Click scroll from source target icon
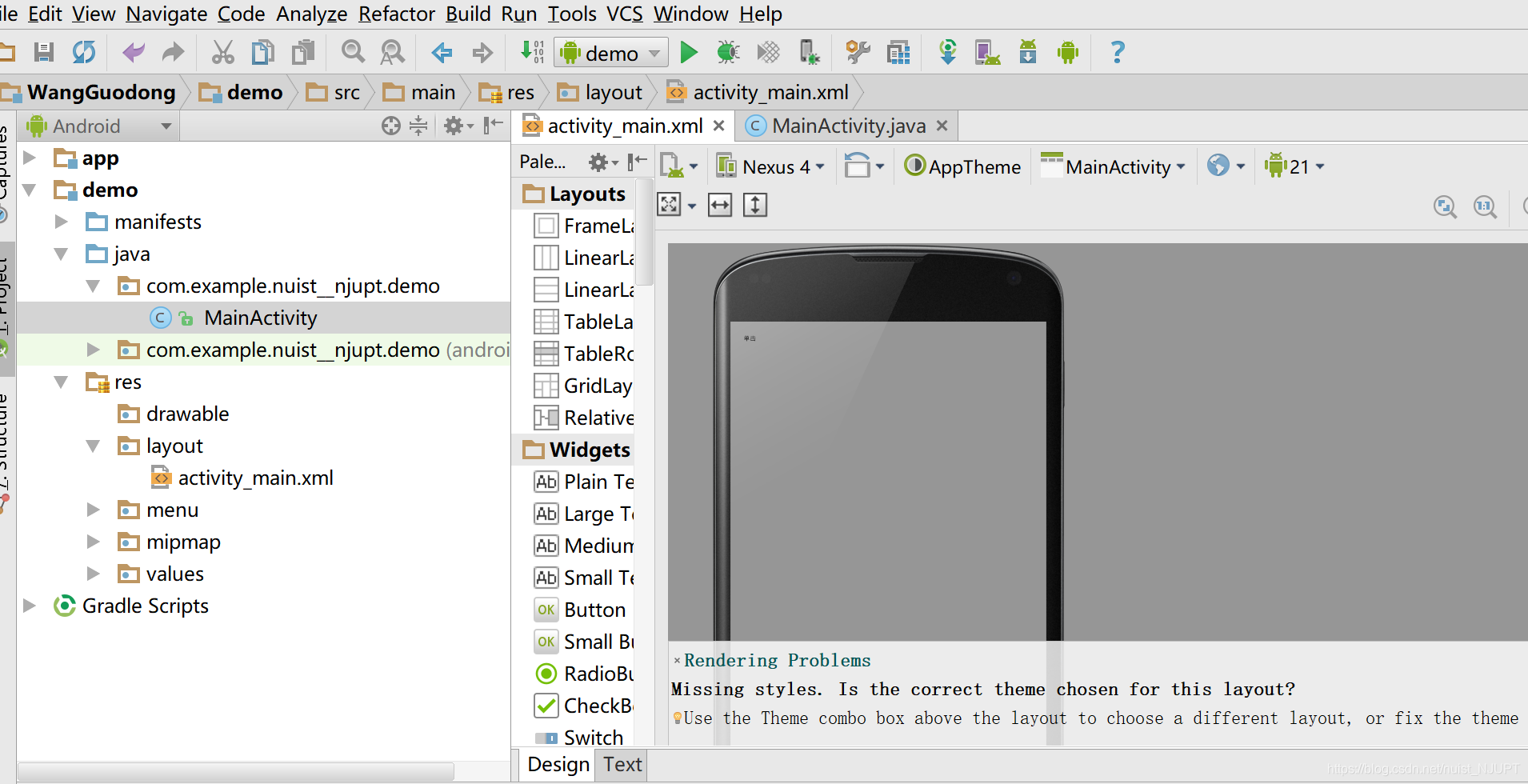Image resolution: width=1528 pixels, height=784 pixels. click(390, 126)
